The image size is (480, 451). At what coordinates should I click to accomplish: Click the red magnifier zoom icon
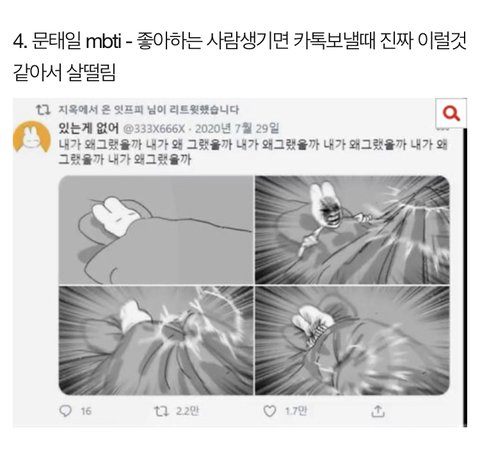(451, 113)
